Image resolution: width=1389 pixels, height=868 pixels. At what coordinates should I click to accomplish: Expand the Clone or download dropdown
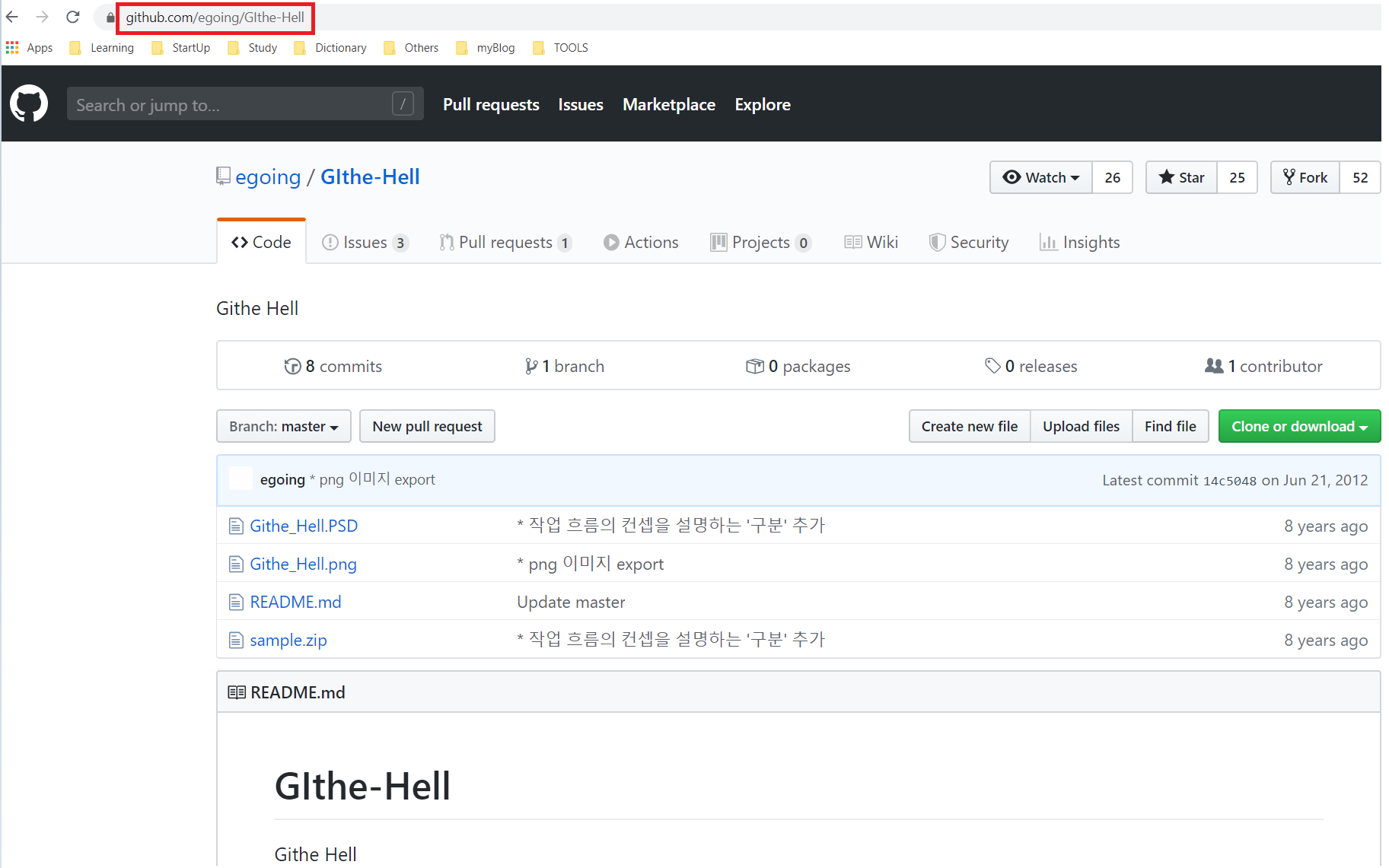1299,426
